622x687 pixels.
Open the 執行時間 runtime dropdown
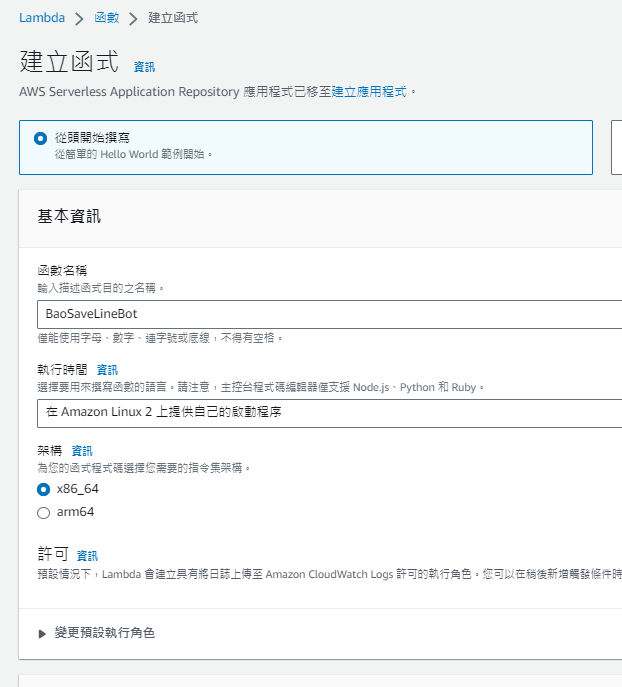[329, 413]
